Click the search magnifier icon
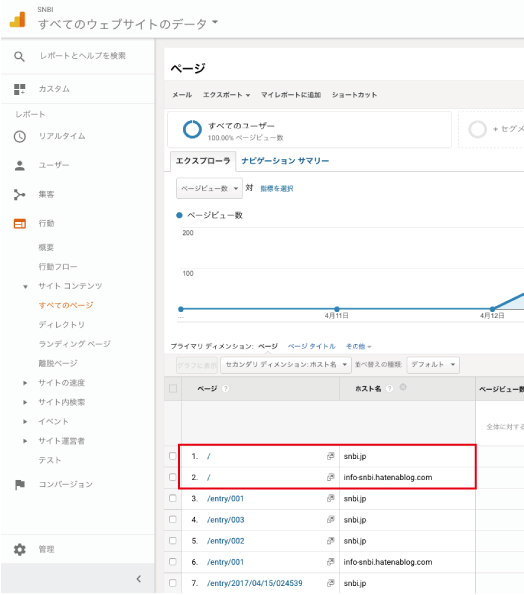Image resolution: width=524 pixels, height=595 pixels. [19, 57]
